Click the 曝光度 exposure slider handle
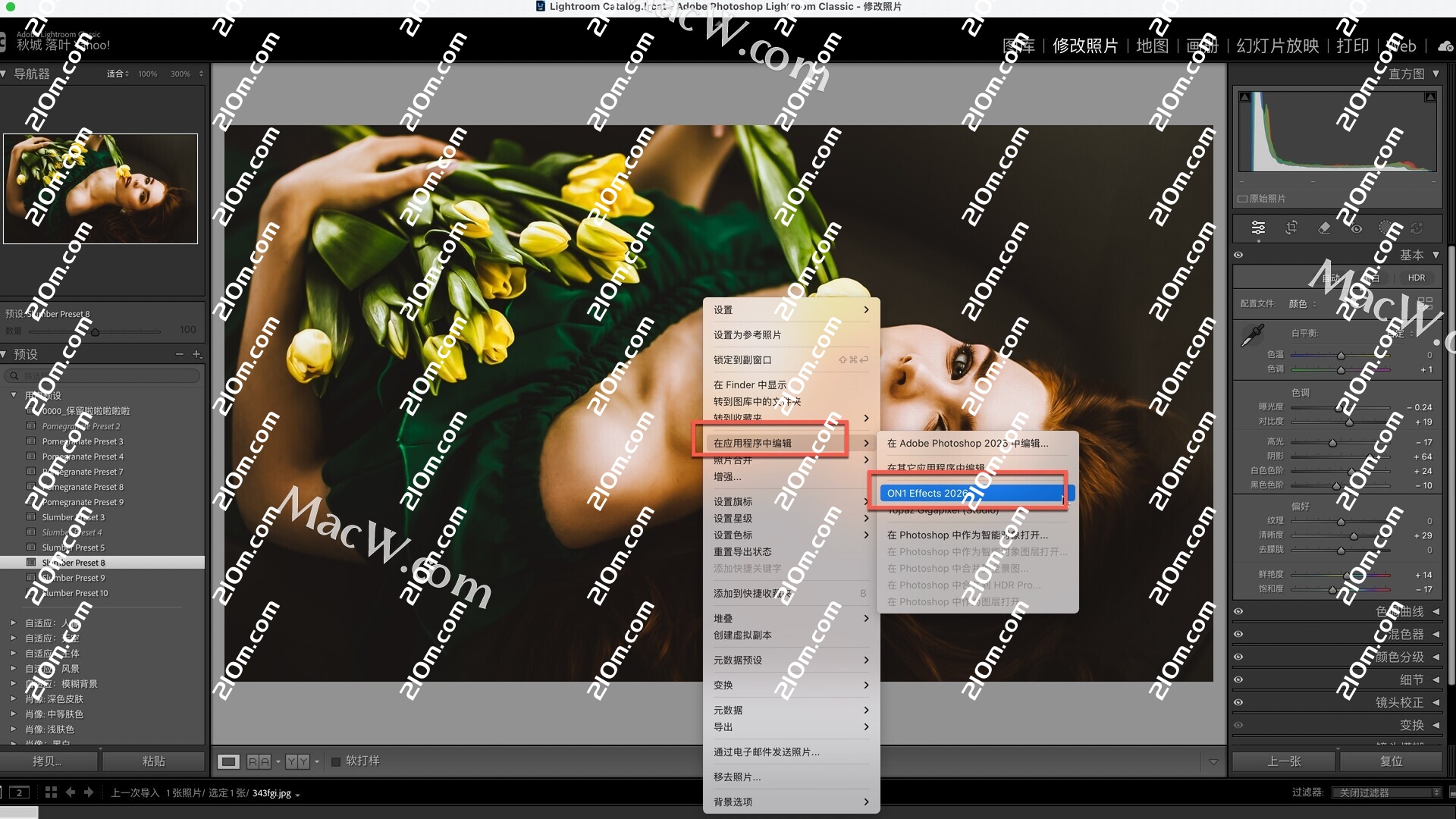This screenshot has height=819, width=1456. click(x=1340, y=407)
